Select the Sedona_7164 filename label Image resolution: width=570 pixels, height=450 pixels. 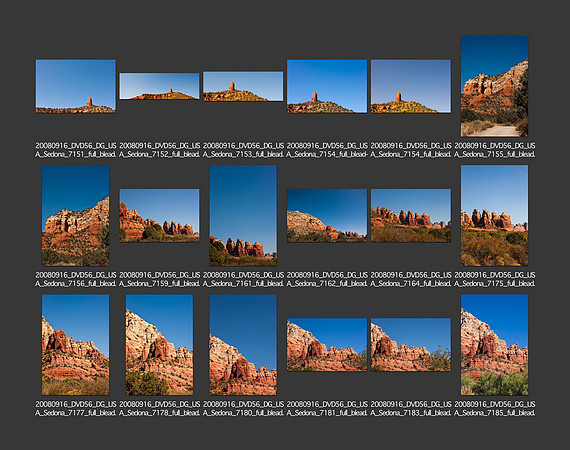(411, 279)
